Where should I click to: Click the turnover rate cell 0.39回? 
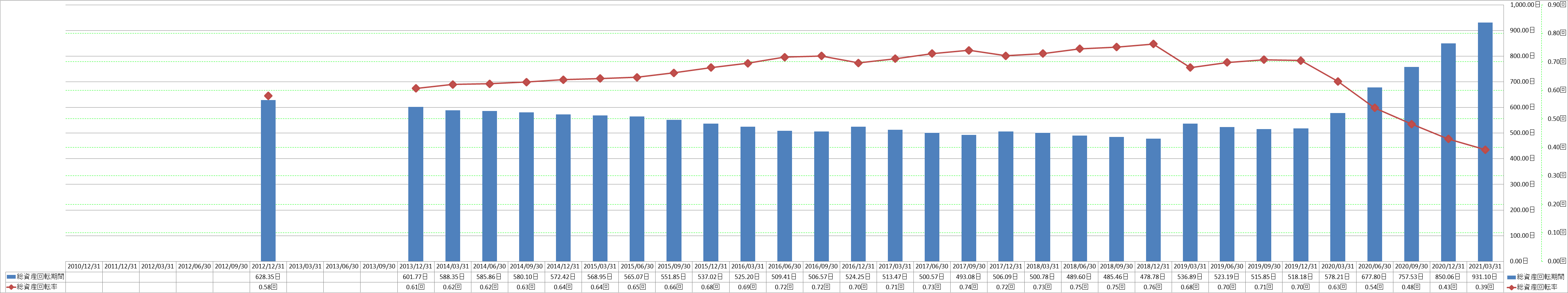1485,287
